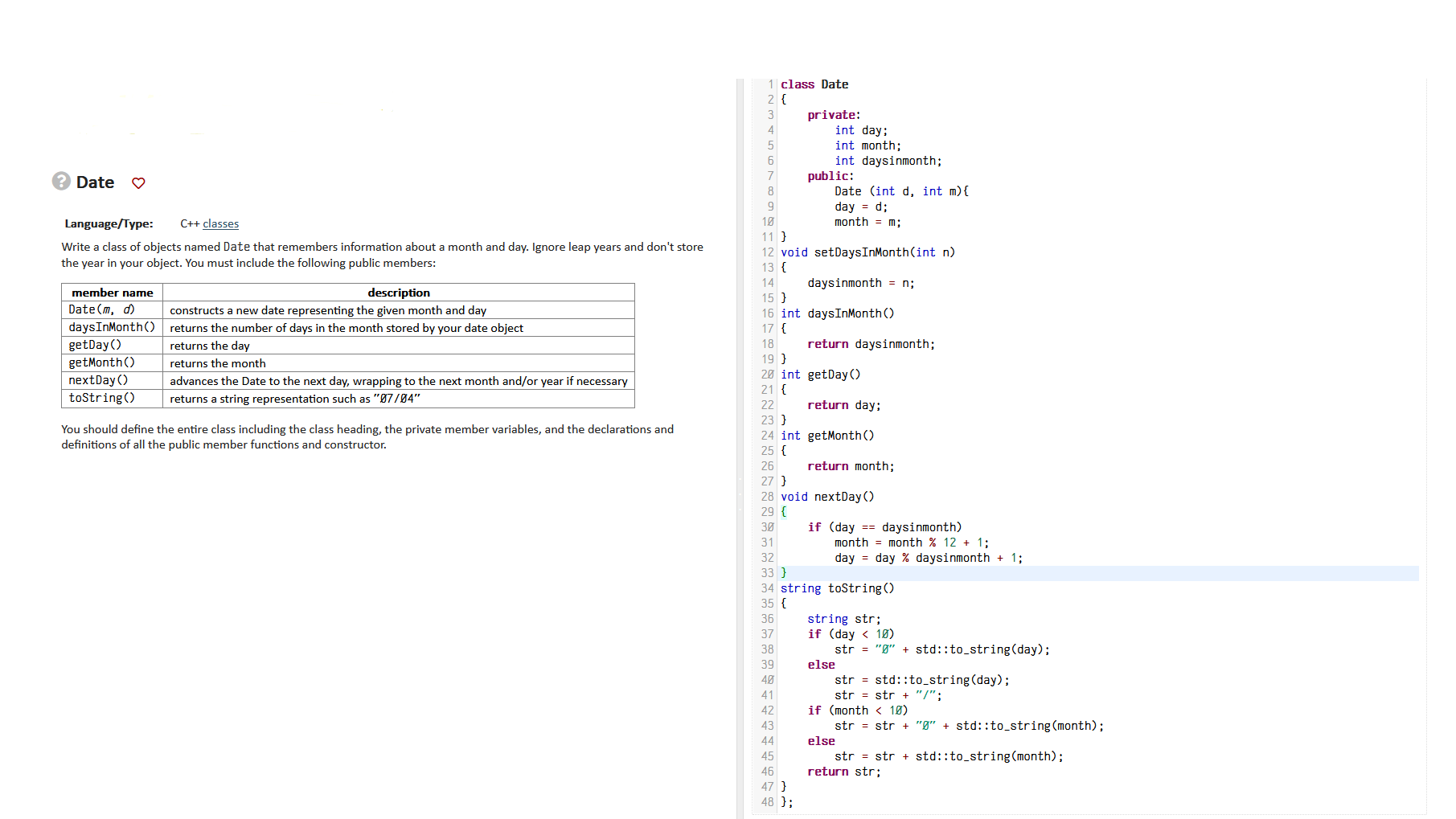This screenshot has width=1456, height=819.
Task: Click the return str; statement on line 46
Action: click(843, 772)
